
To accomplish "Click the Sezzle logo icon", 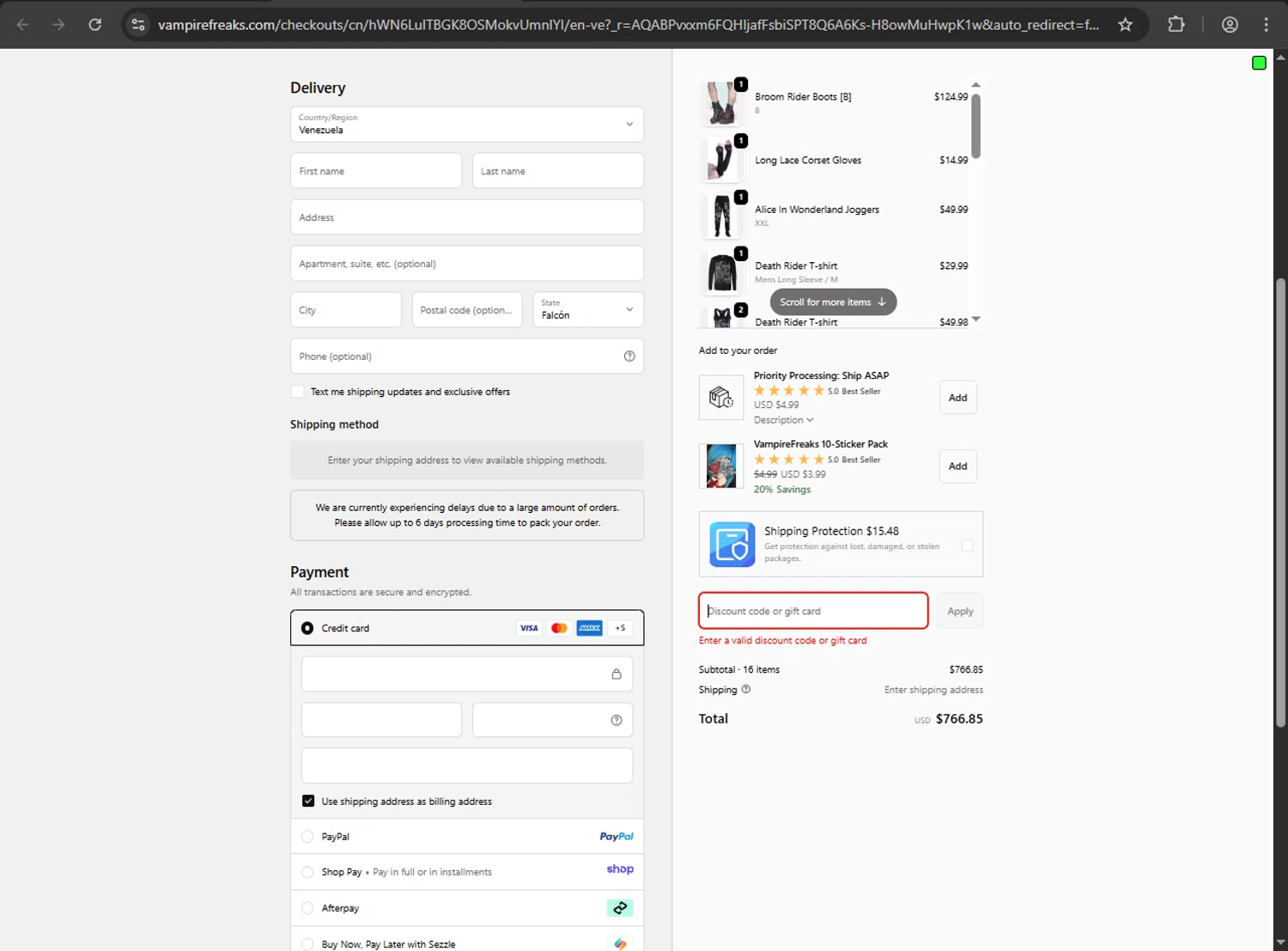I will pyautogui.click(x=620, y=943).
